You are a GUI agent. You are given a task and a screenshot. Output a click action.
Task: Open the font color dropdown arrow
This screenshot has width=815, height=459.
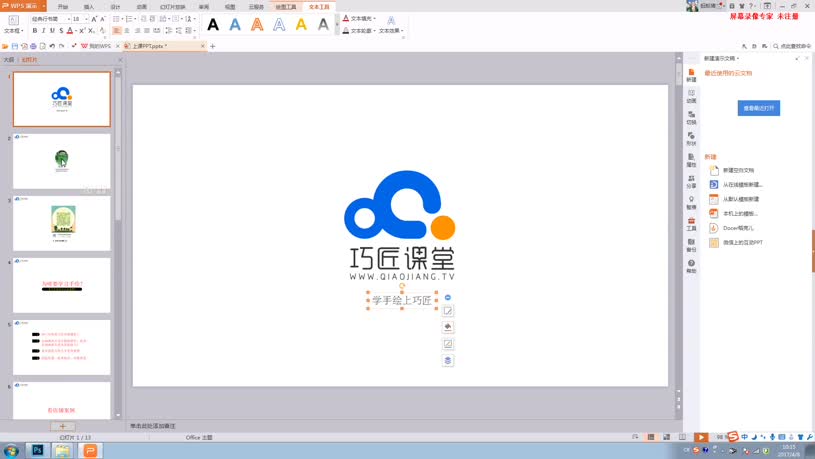(x=76, y=31)
